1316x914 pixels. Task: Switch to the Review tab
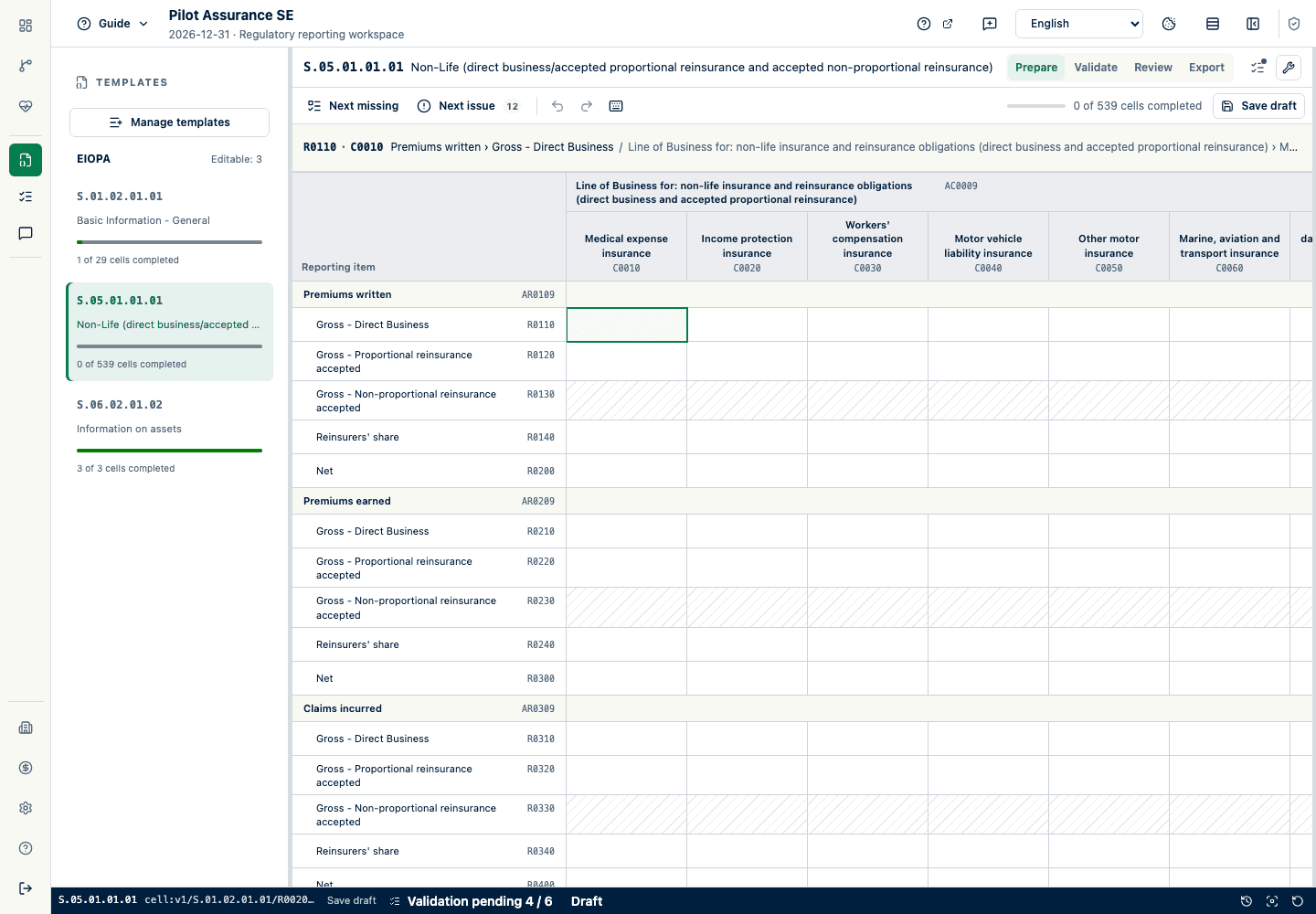click(x=1153, y=68)
